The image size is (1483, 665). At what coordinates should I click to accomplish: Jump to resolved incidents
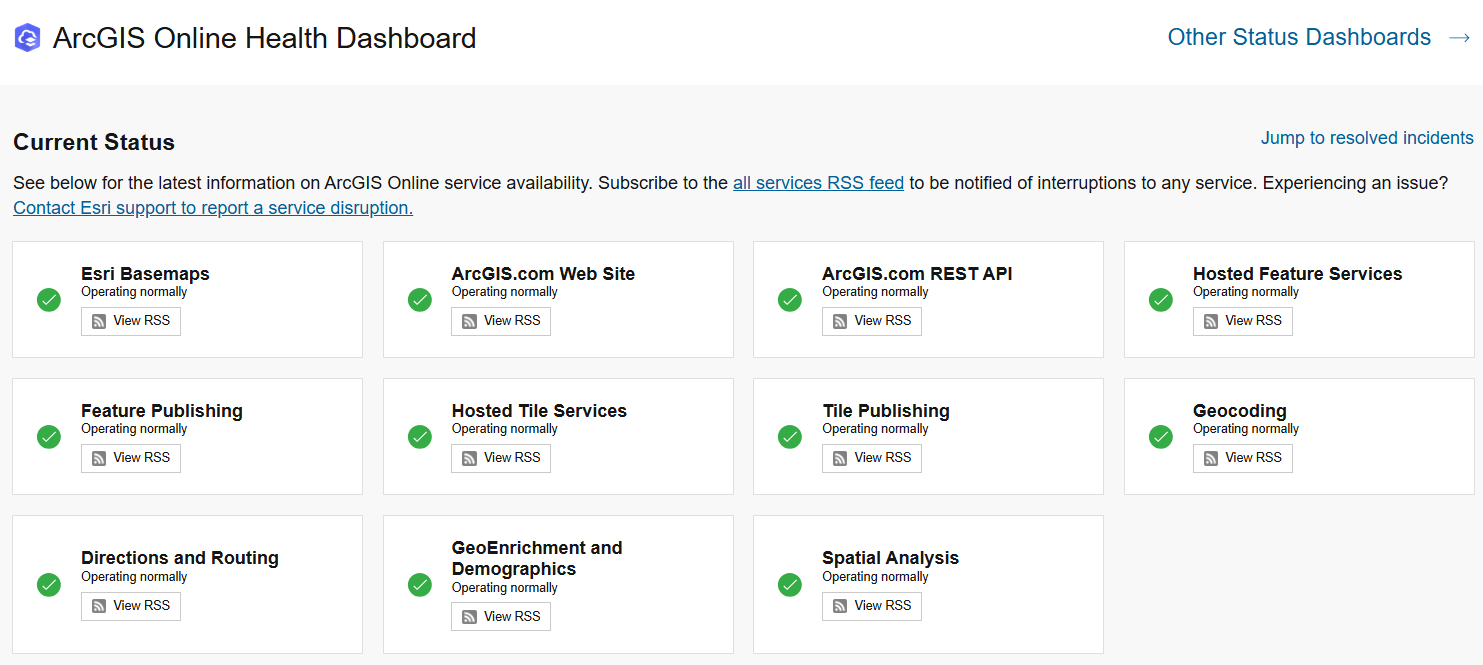pyautogui.click(x=1367, y=138)
